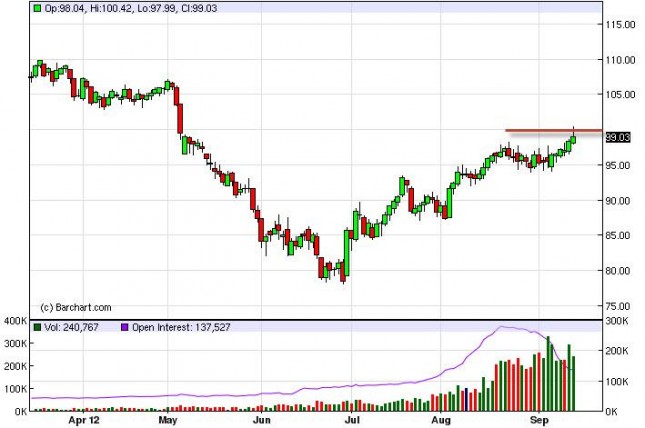The height and width of the screenshot is (428, 645).
Task: Click the 'May' date axis label
Action: 167,420
